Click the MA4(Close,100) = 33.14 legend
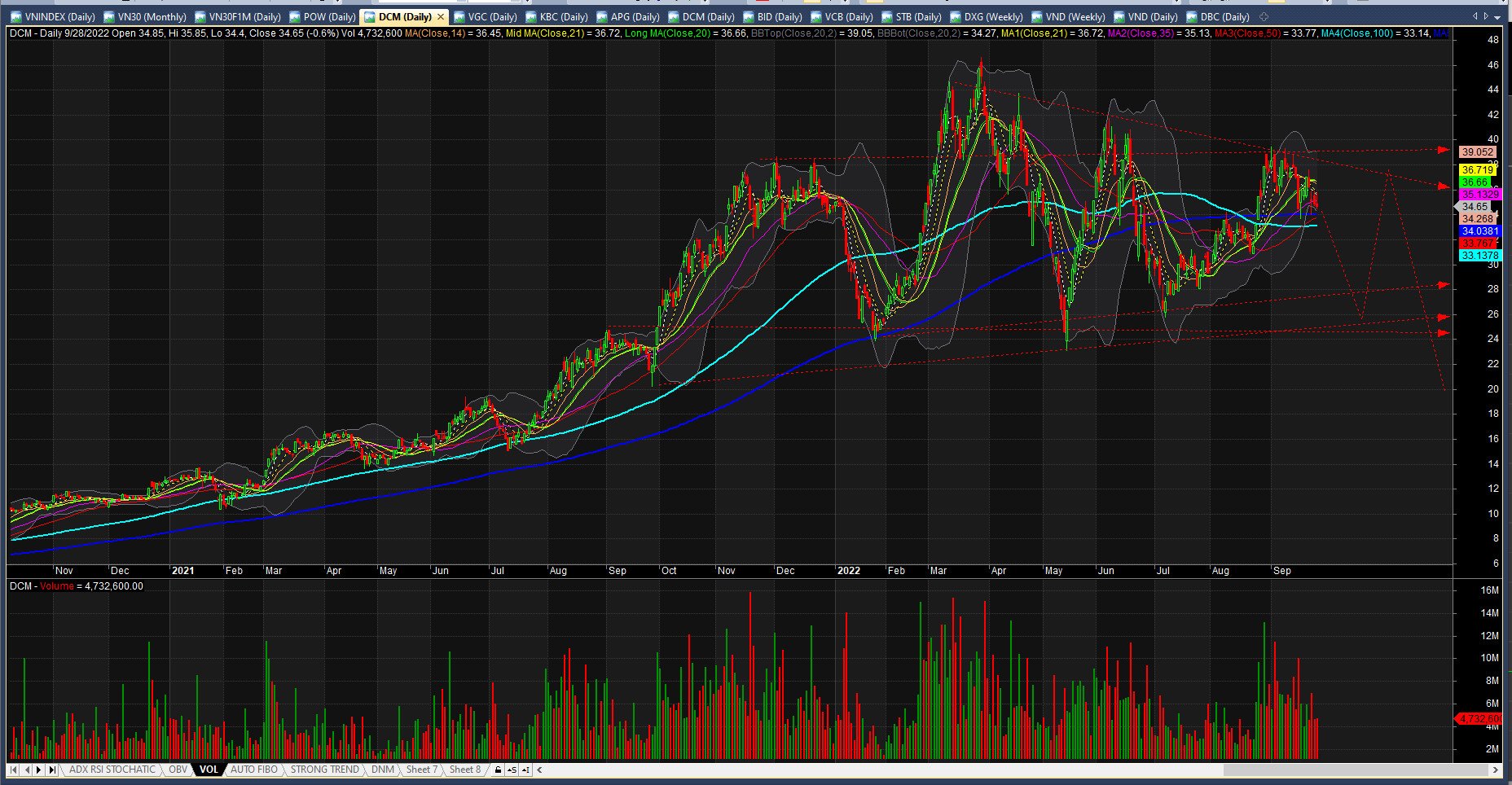 click(1375, 33)
